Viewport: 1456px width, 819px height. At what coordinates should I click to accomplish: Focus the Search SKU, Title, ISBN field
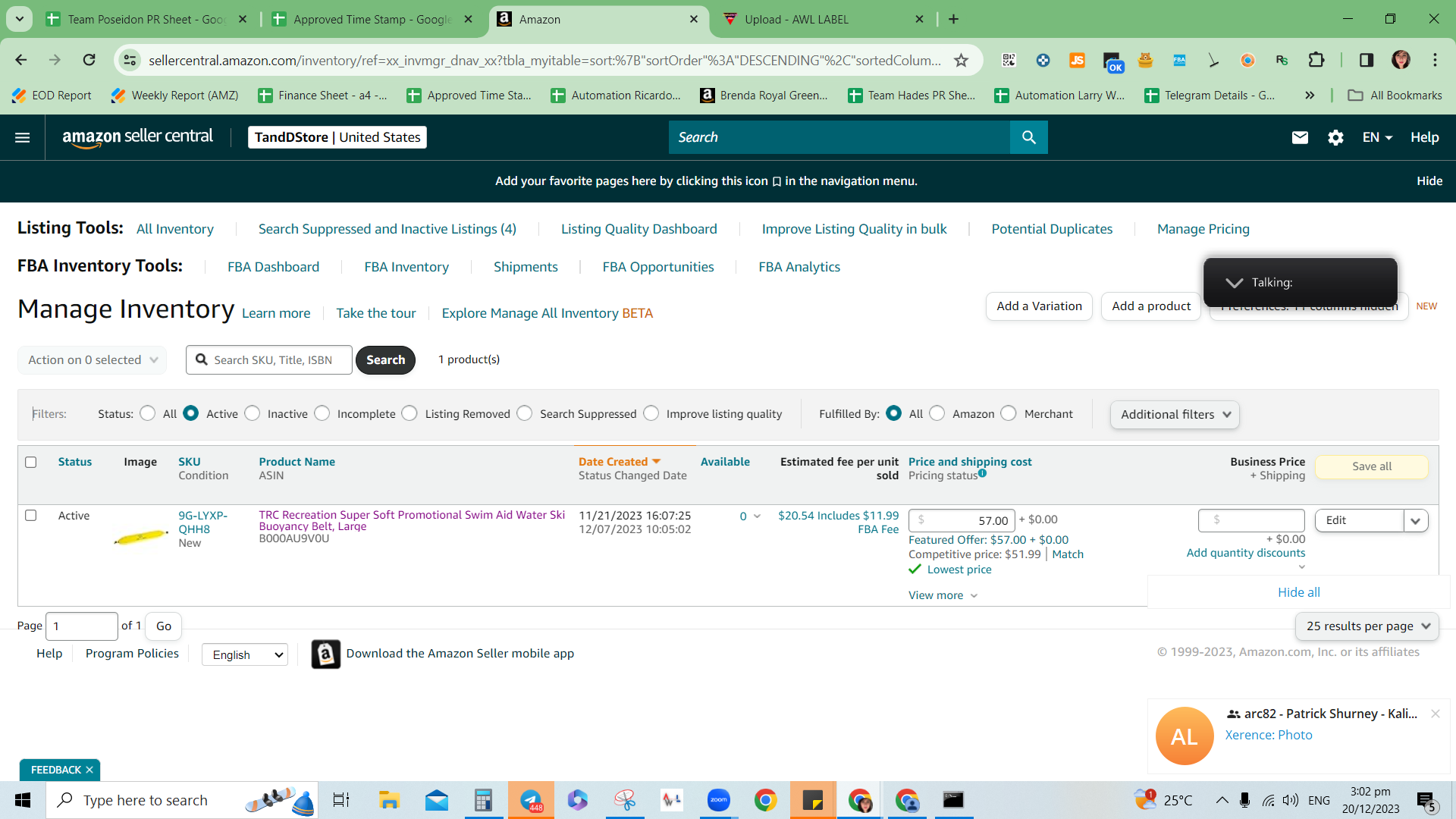coord(269,360)
